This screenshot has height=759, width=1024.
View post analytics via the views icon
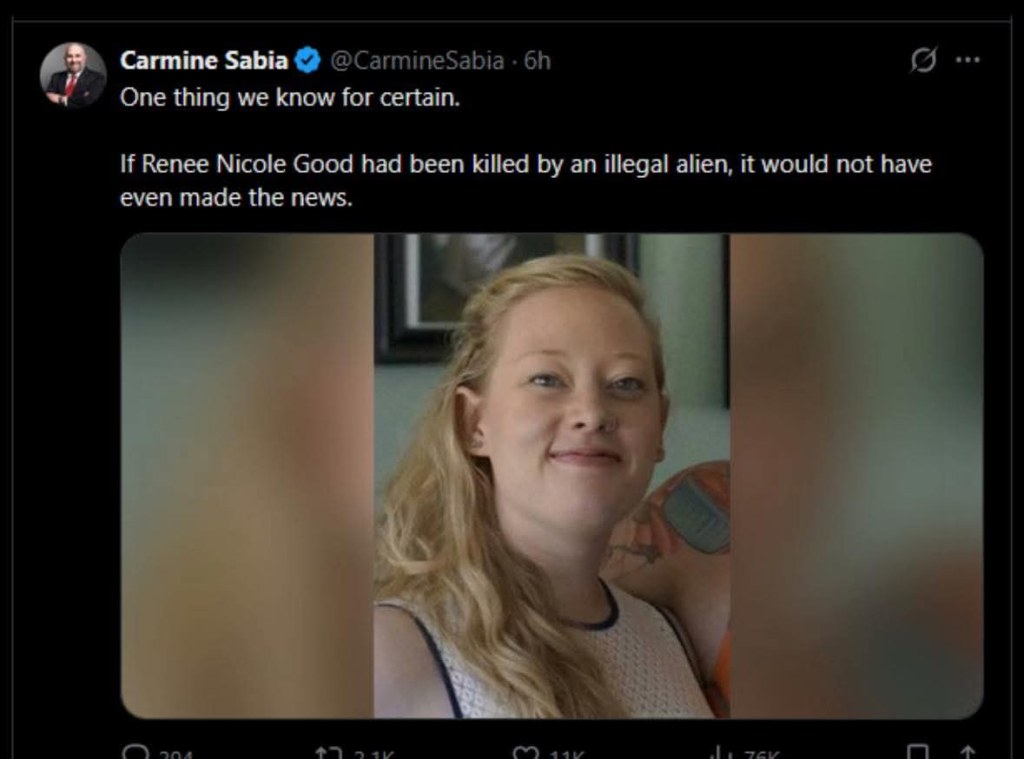(x=717, y=754)
